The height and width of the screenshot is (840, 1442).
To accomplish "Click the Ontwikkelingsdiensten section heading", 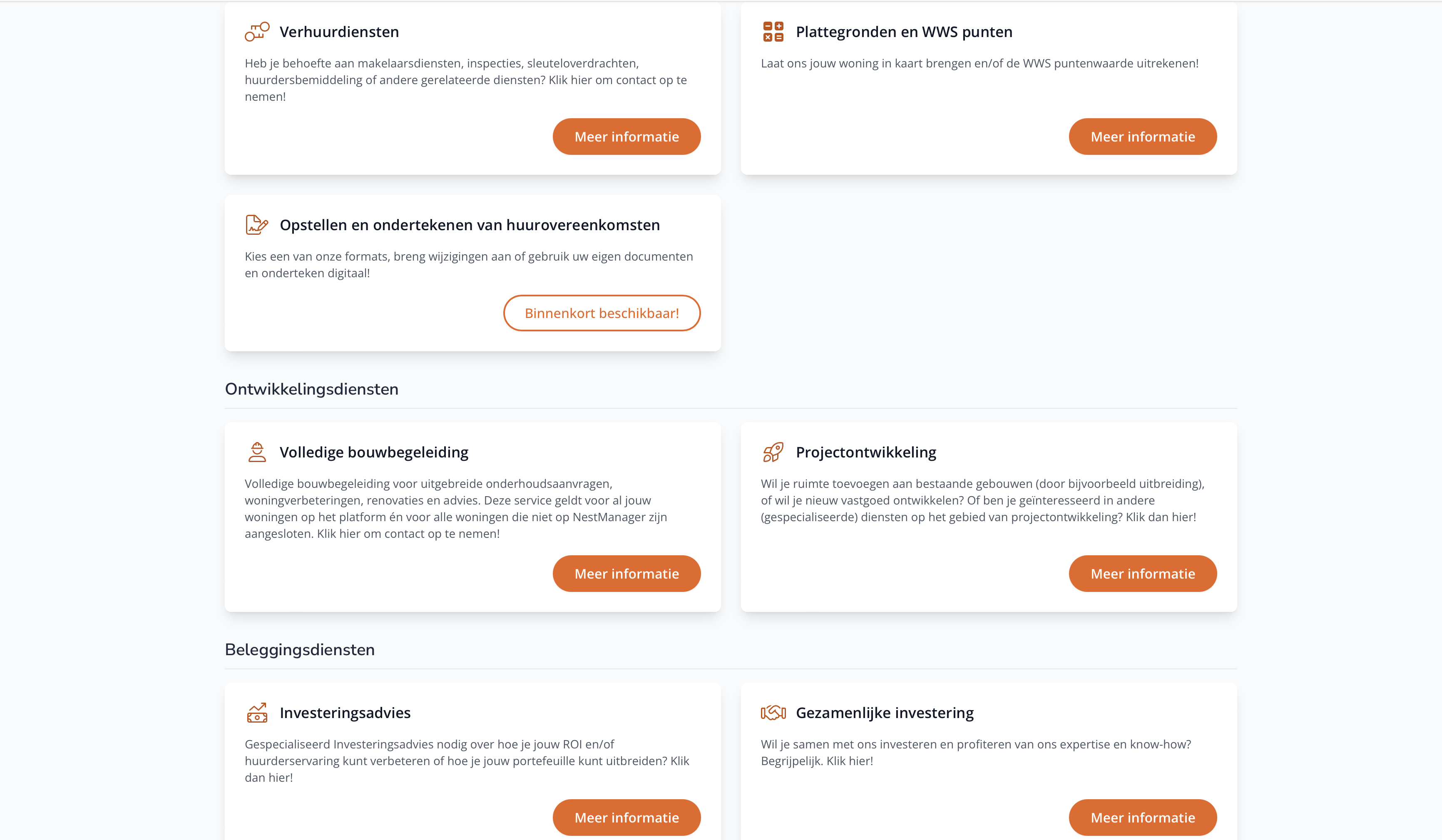I will tap(311, 390).
